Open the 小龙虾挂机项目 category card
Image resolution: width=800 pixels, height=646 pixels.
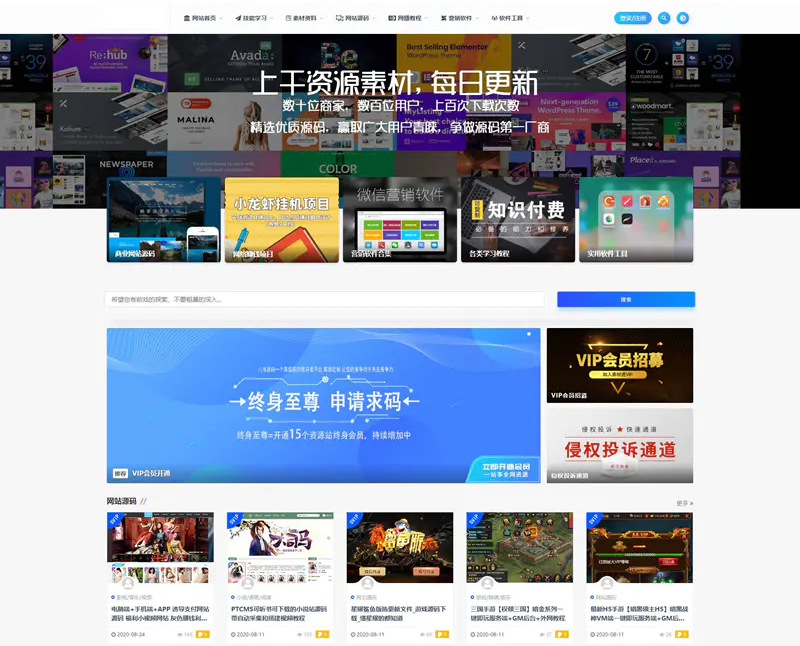pos(281,220)
